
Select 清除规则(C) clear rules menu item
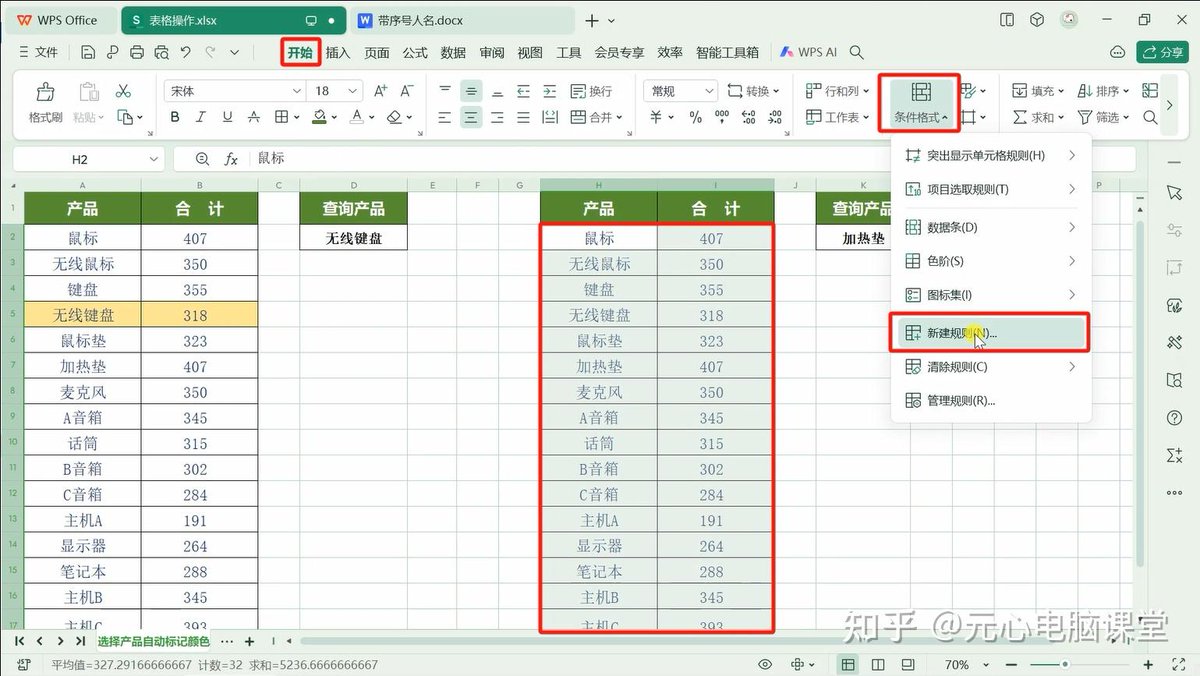coord(989,367)
